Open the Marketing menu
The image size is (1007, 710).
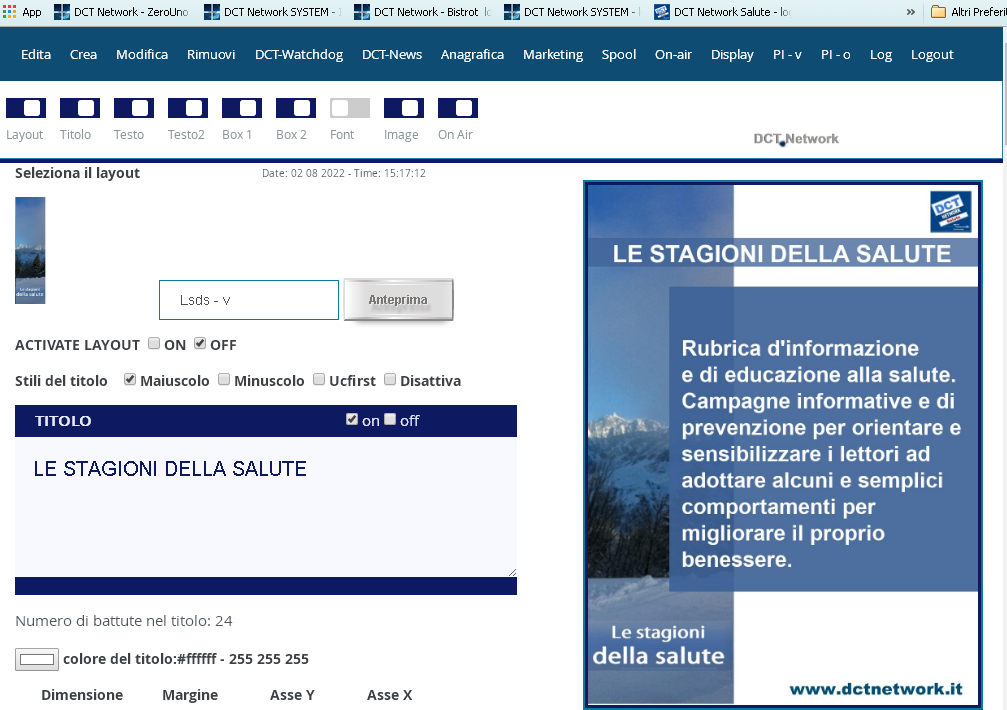553,55
